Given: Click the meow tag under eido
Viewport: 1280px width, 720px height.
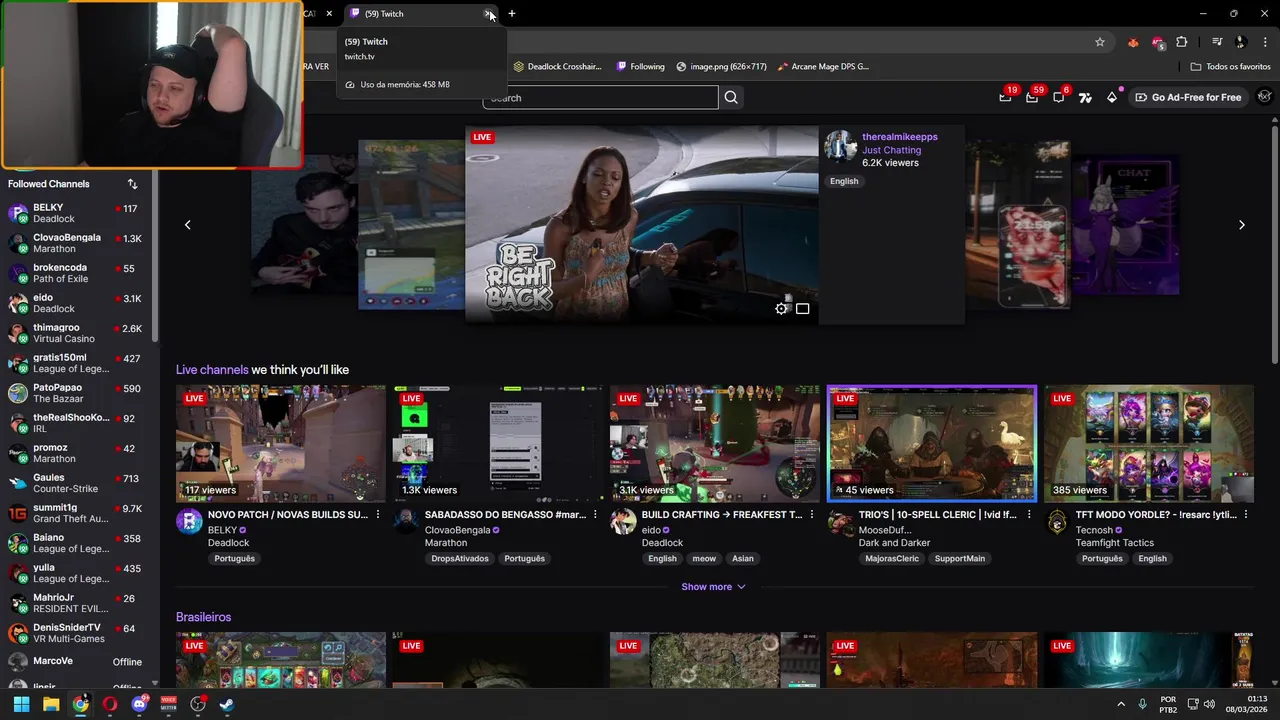Looking at the screenshot, I should [704, 559].
